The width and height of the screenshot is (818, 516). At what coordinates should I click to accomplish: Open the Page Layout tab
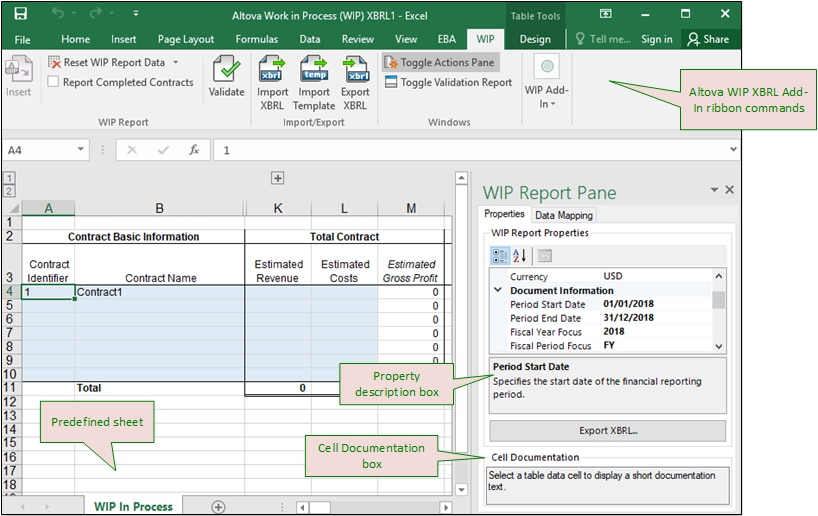186,39
